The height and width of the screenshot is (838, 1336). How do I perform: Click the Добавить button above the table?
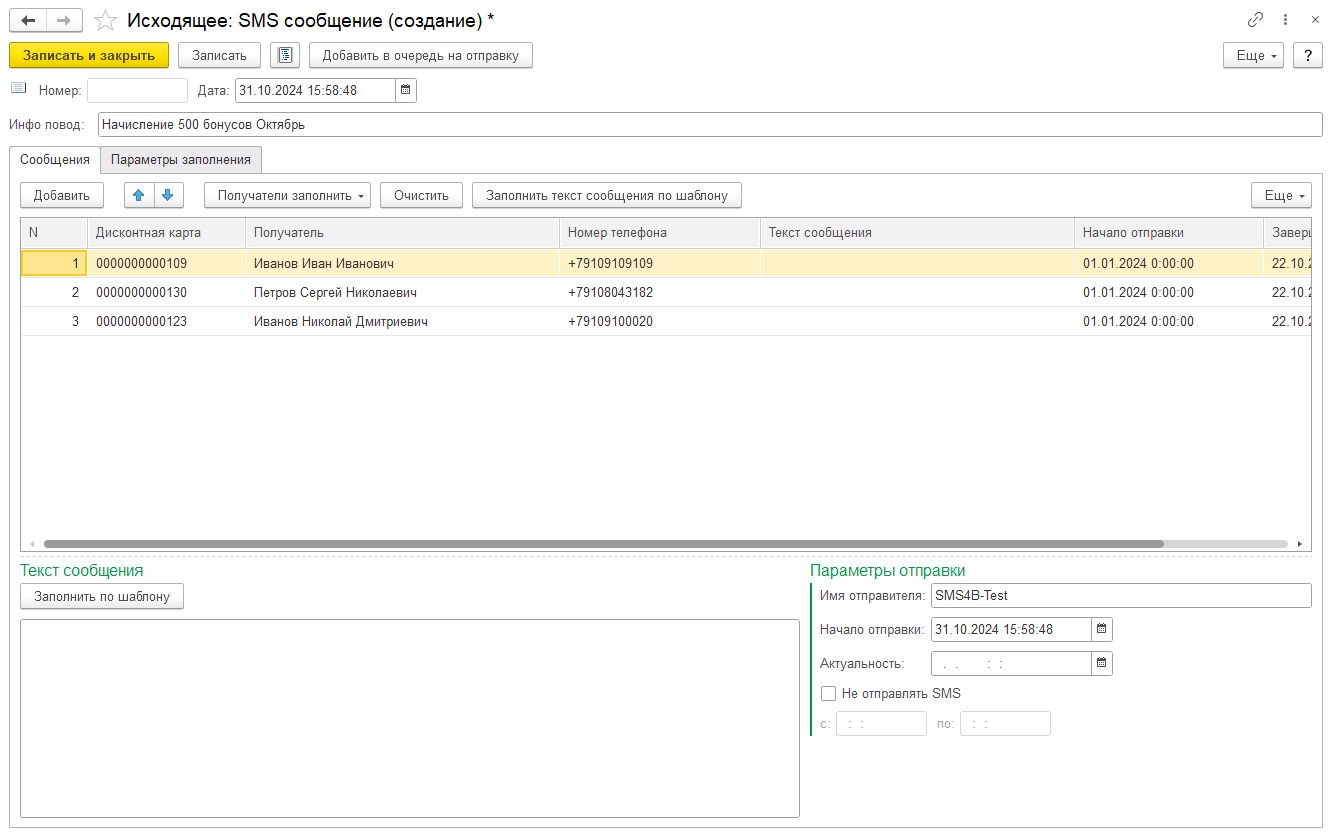(x=62, y=195)
